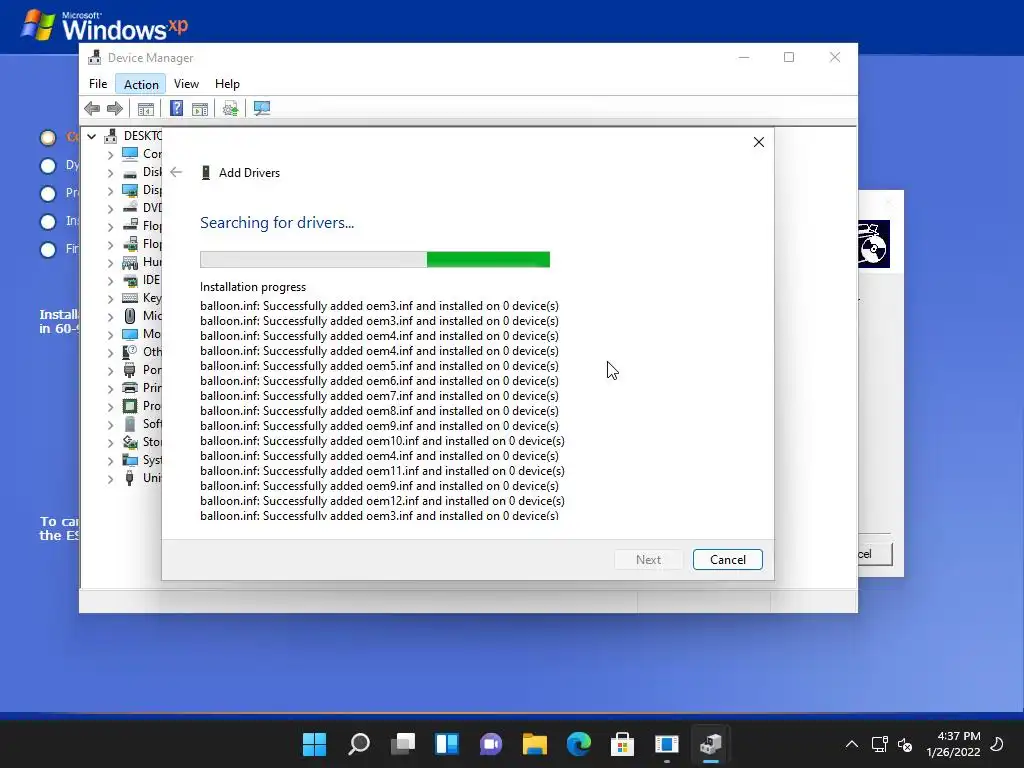Show hidden tray icons chevron

tap(852, 744)
